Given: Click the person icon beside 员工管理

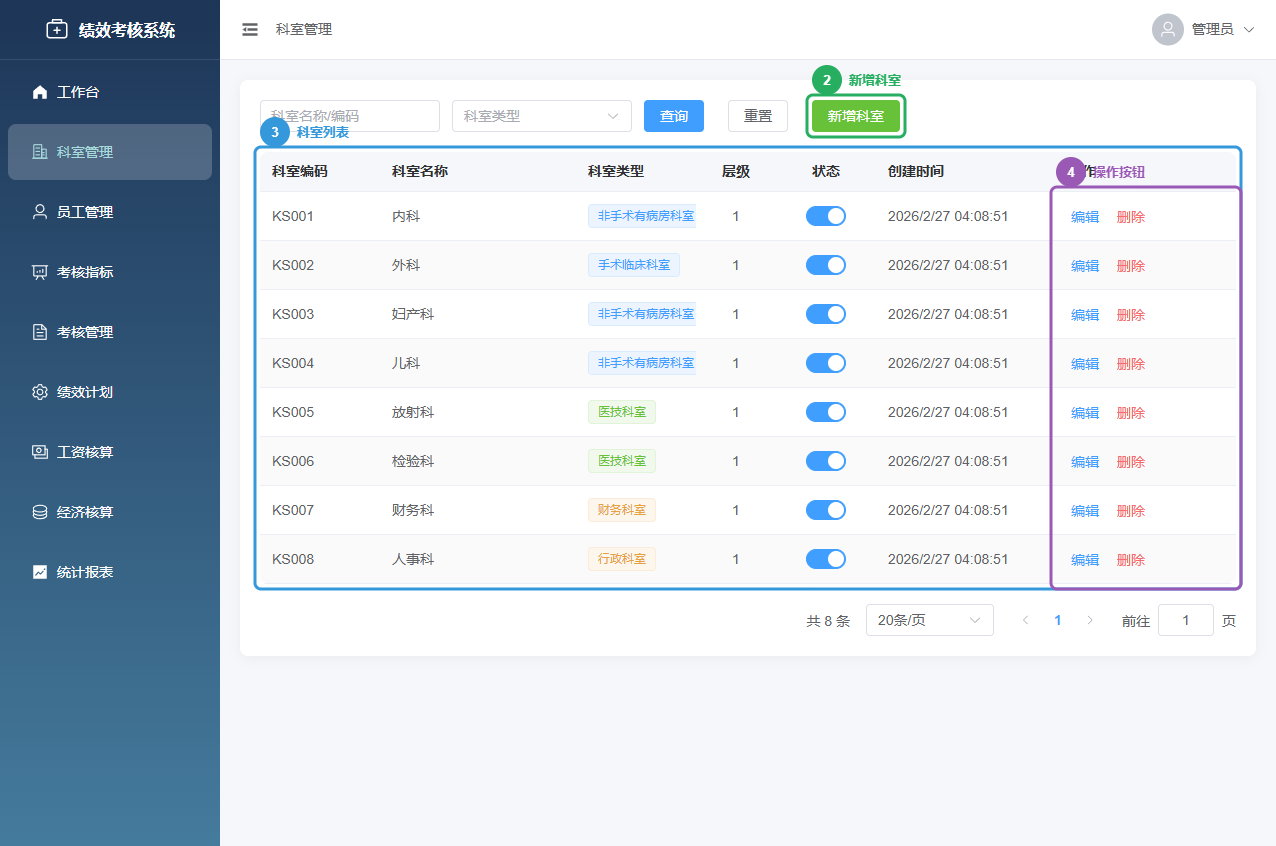Looking at the screenshot, I should click(x=40, y=212).
